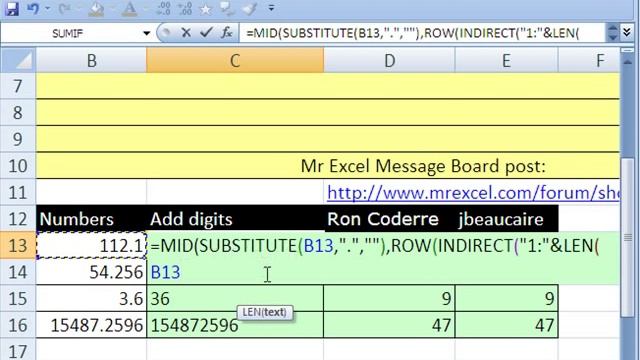Click the Save icon in Quick Access Toolbar
The image size is (640, 360).
[x=12, y=8]
